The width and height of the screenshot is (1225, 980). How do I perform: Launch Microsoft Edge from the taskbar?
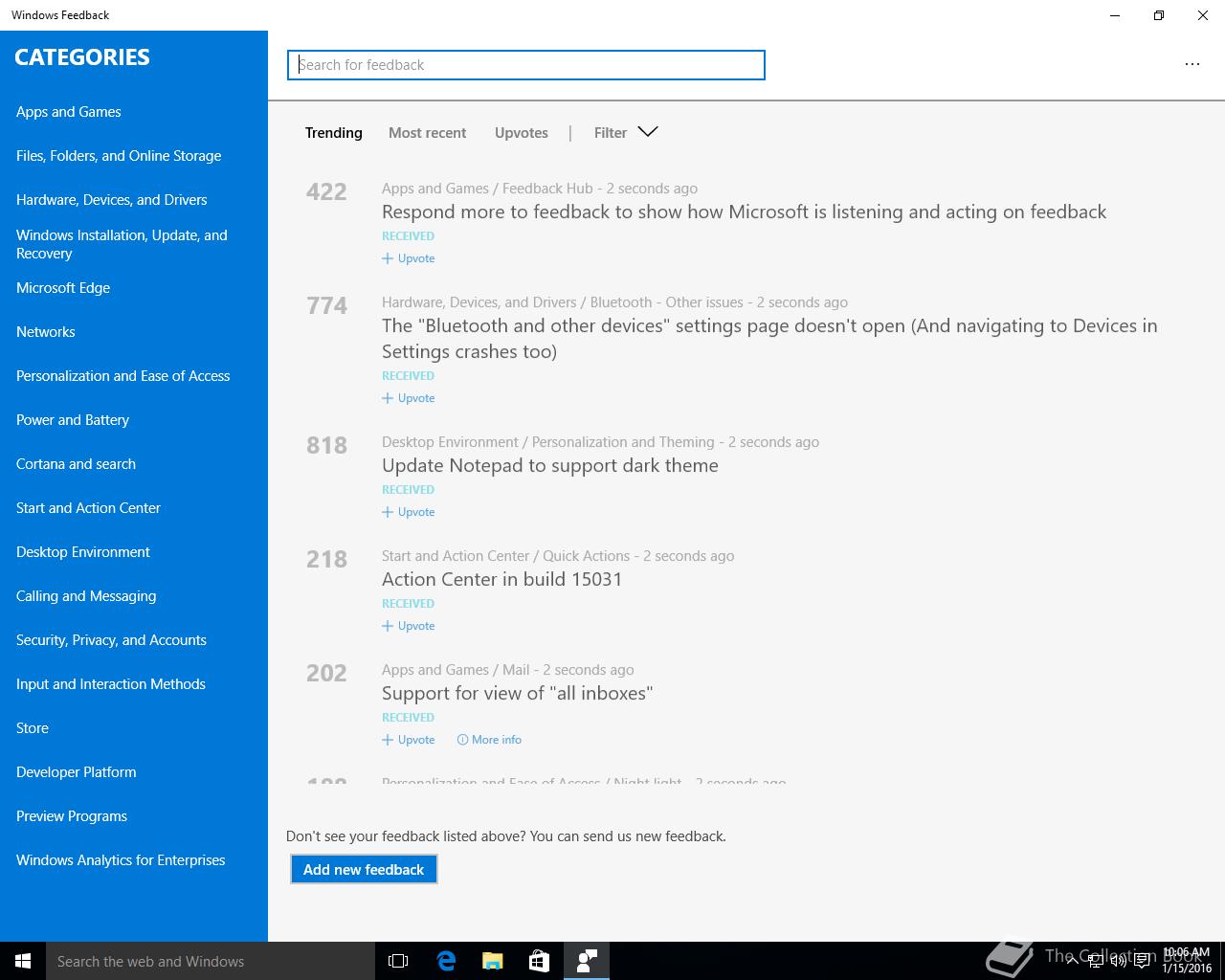tap(446, 961)
